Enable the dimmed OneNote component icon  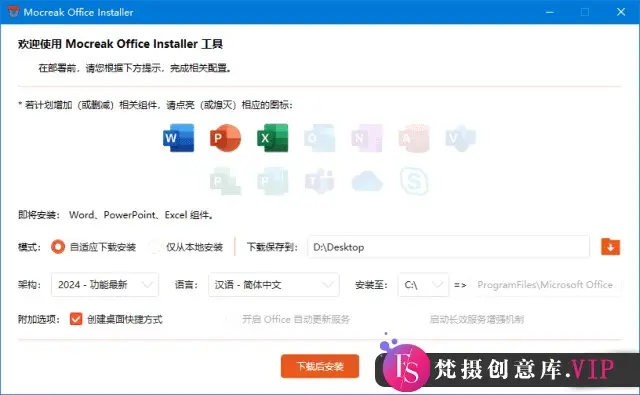click(x=367, y=138)
